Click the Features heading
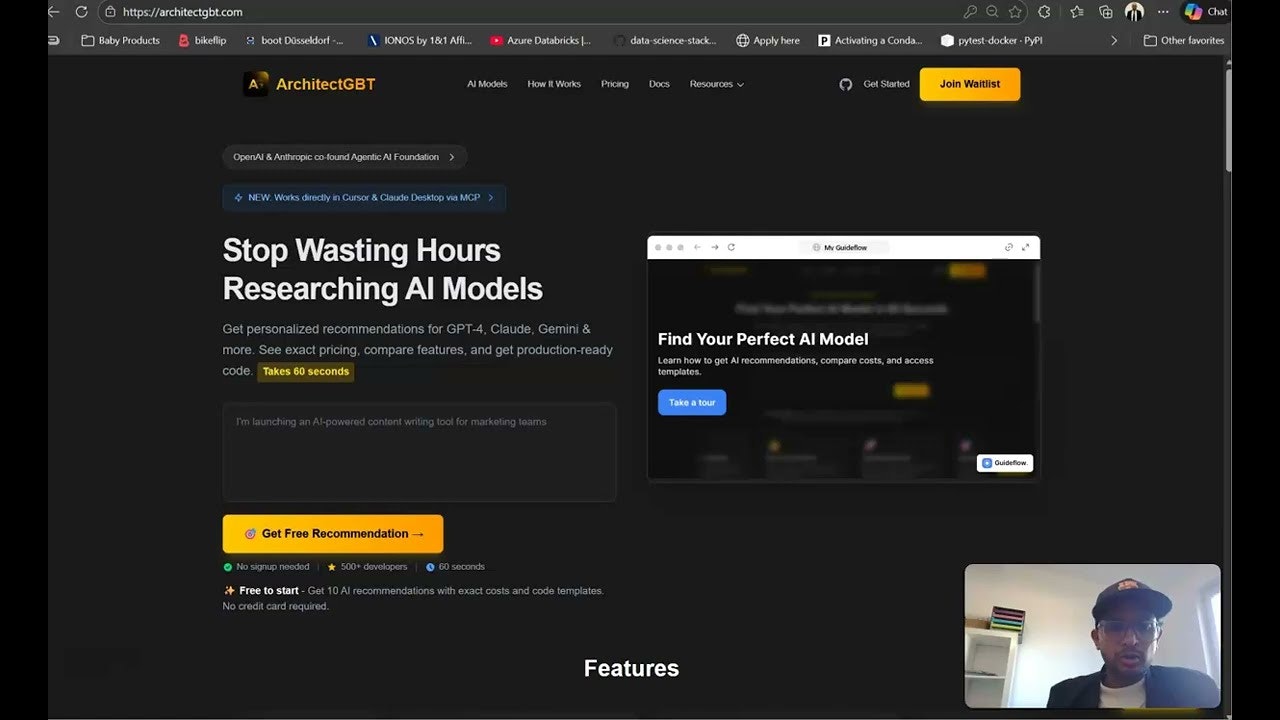 click(631, 669)
